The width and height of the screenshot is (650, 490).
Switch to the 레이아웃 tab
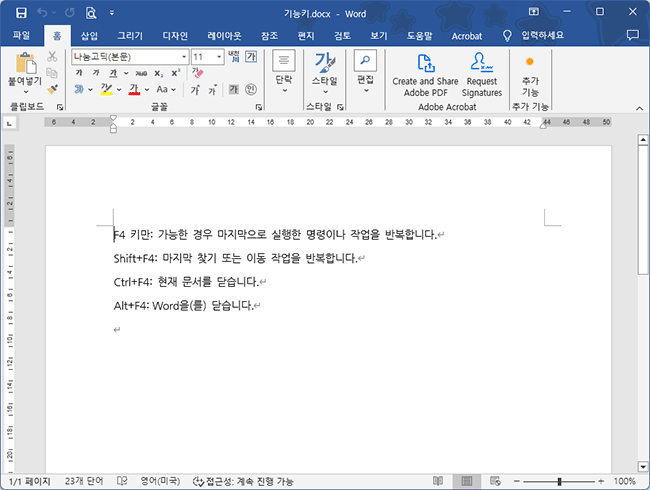pos(224,36)
